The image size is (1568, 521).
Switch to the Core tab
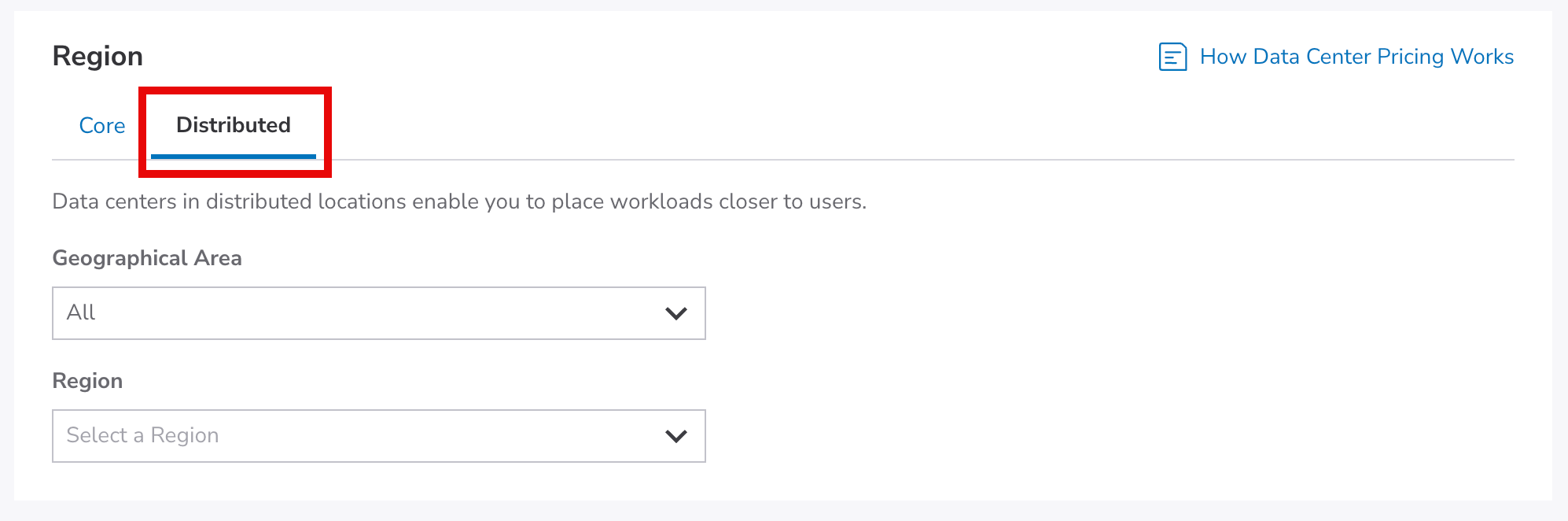pyautogui.click(x=102, y=126)
